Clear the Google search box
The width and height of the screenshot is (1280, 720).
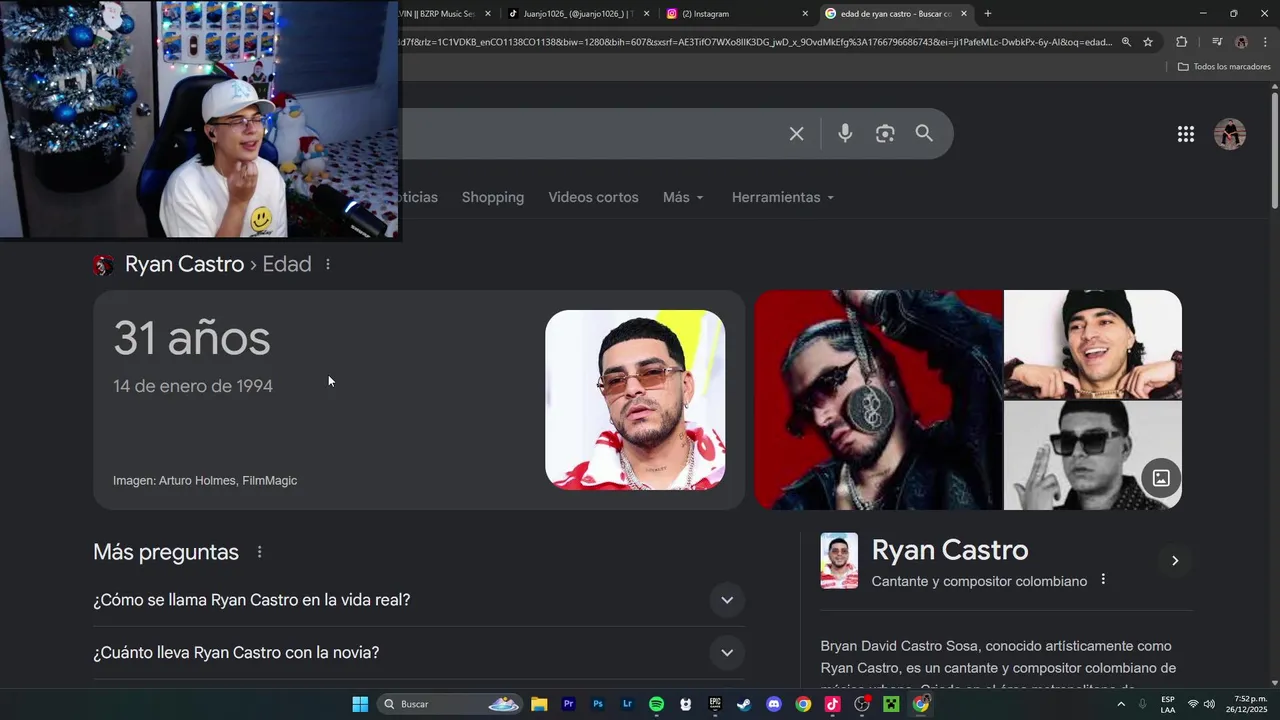796,133
